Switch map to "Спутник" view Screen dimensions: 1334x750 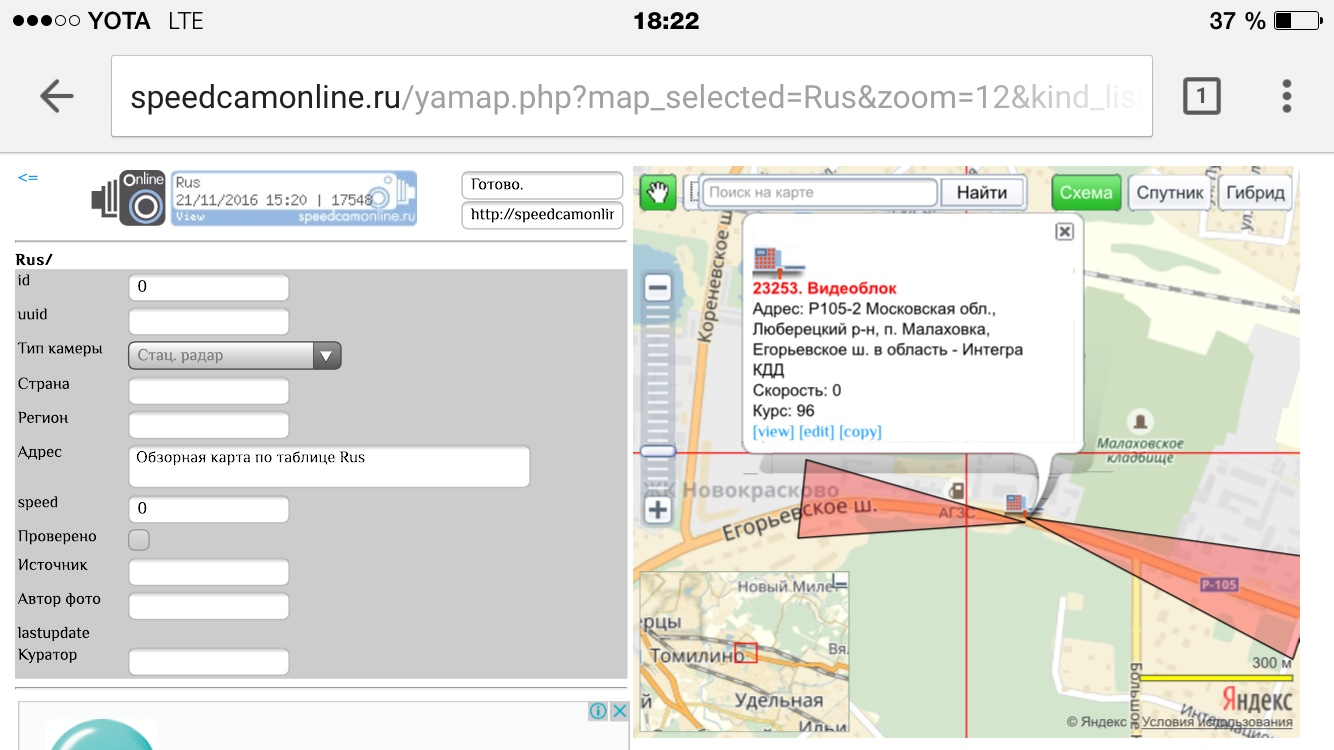pos(1170,192)
